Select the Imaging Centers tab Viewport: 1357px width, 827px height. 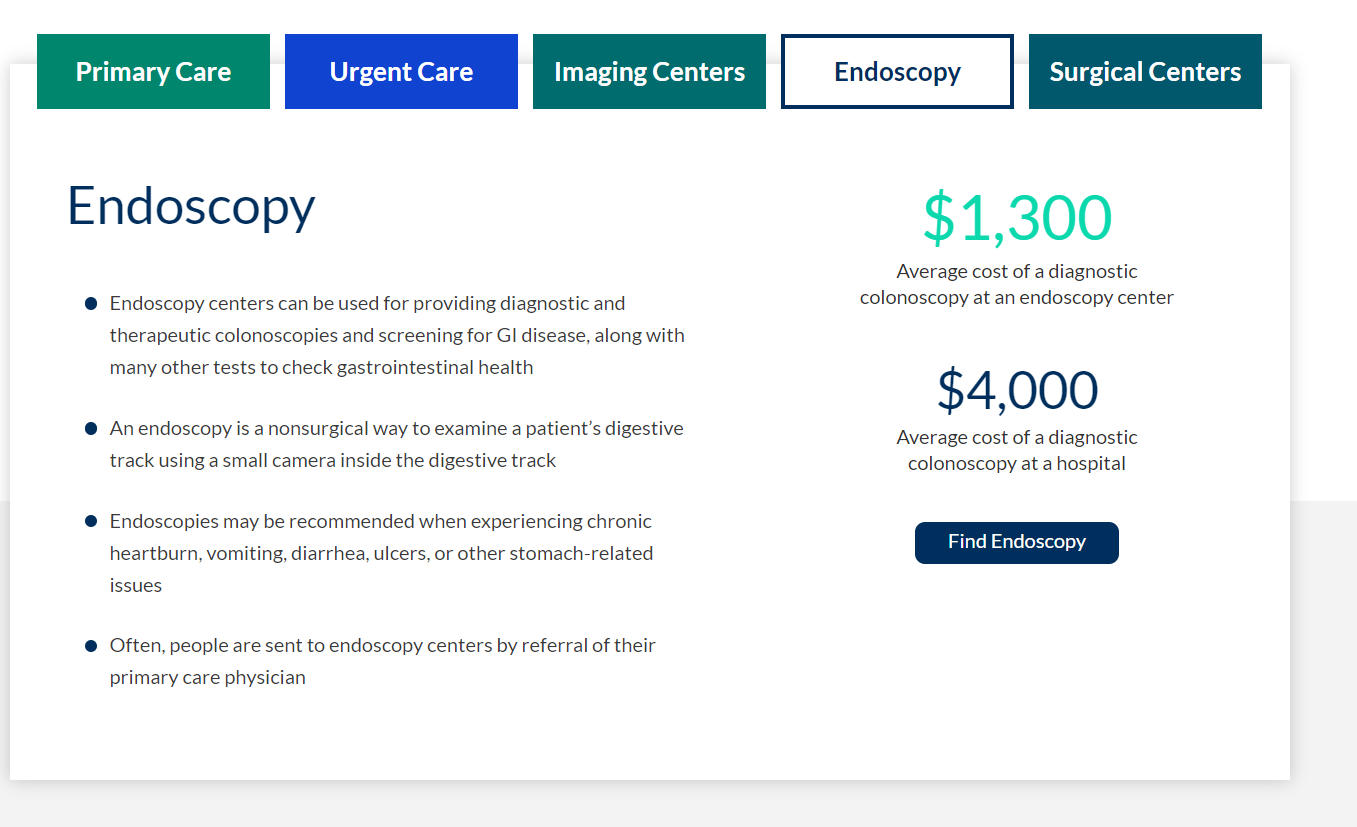(649, 72)
